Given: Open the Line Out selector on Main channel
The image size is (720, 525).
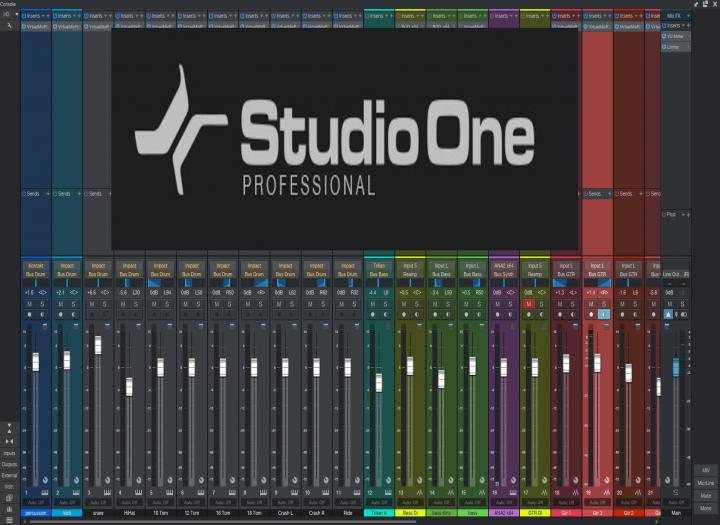Looking at the screenshot, I should point(676,274).
